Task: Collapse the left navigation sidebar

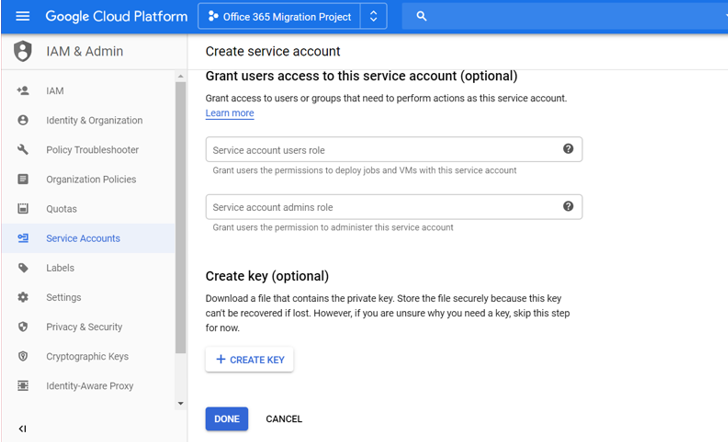Action: coord(23,429)
